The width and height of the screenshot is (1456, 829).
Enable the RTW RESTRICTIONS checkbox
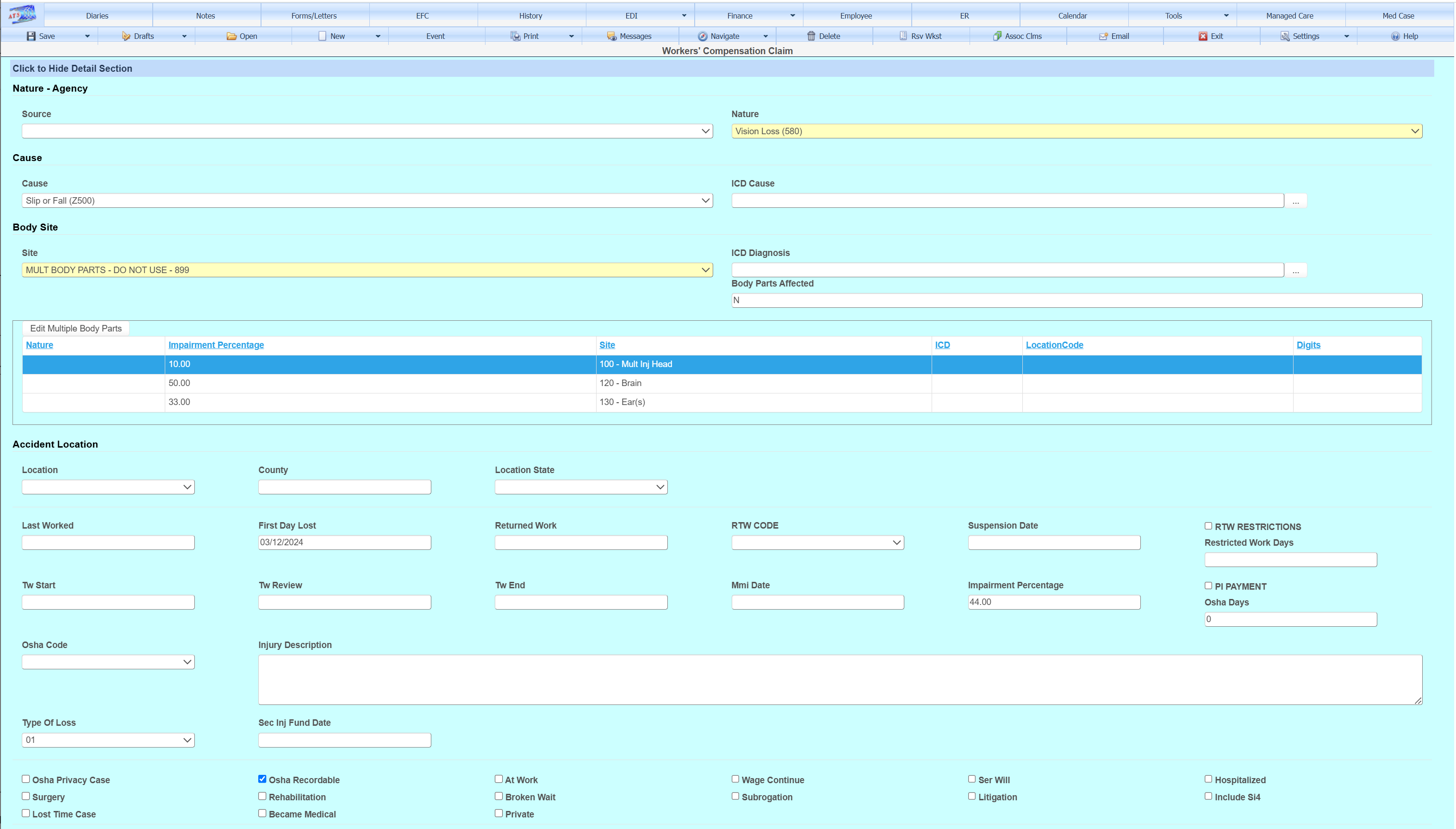(x=1208, y=525)
